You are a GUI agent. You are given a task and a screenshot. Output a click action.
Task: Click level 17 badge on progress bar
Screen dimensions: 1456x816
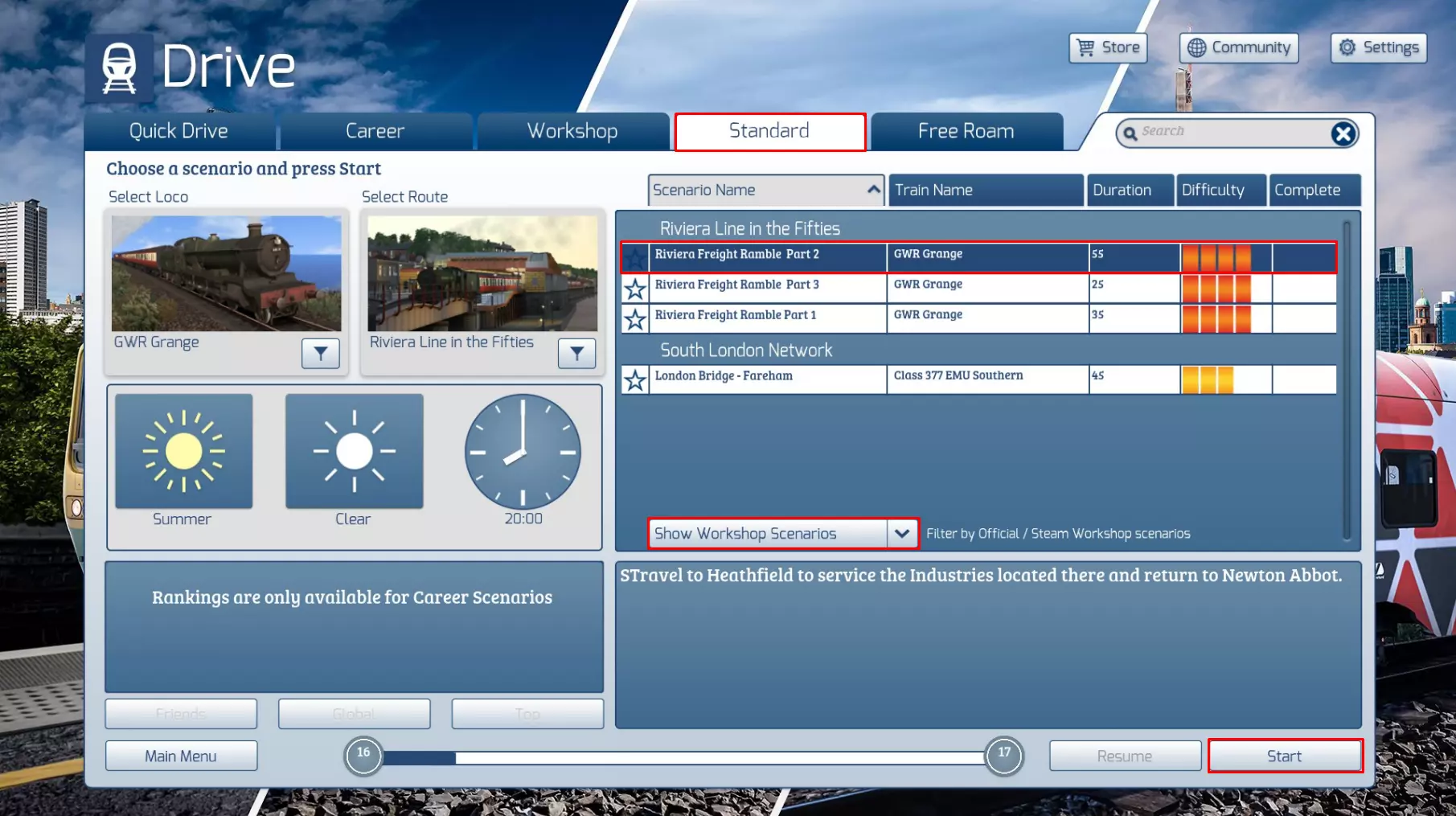tap(1004, 756)
